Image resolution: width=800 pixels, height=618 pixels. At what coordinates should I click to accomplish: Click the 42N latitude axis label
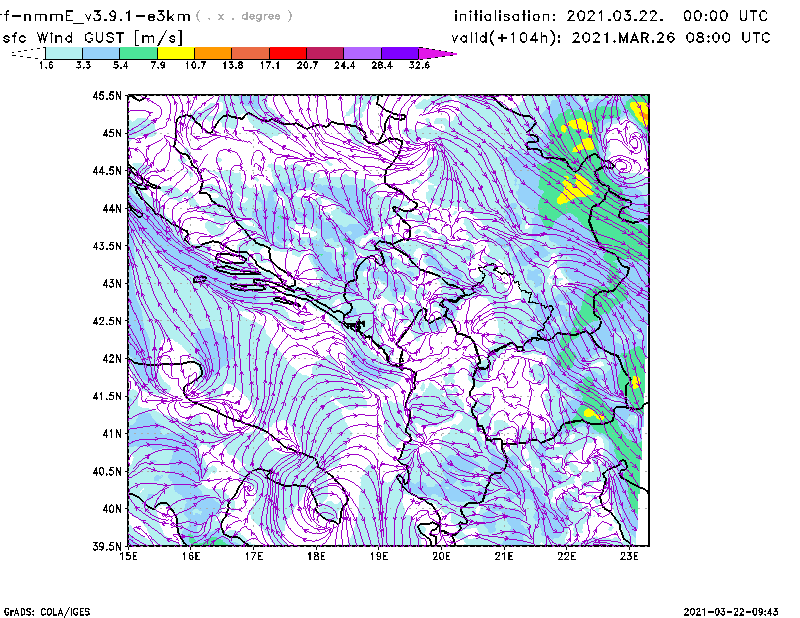(110, 358)
